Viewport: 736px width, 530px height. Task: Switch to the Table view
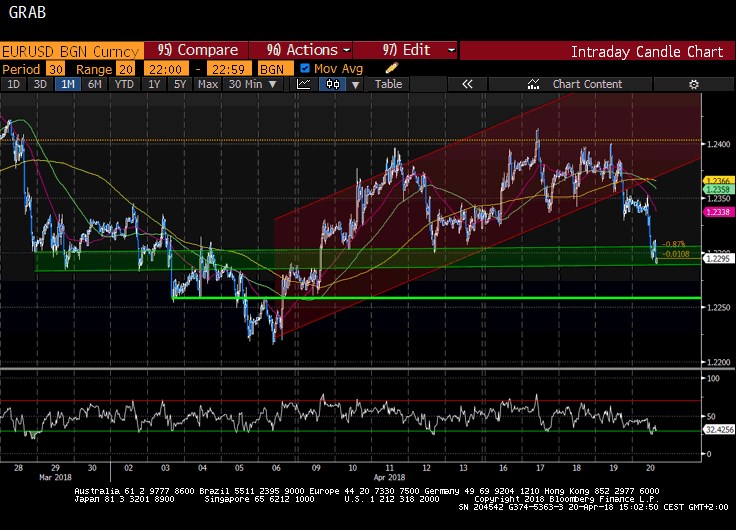click(388, 85)
